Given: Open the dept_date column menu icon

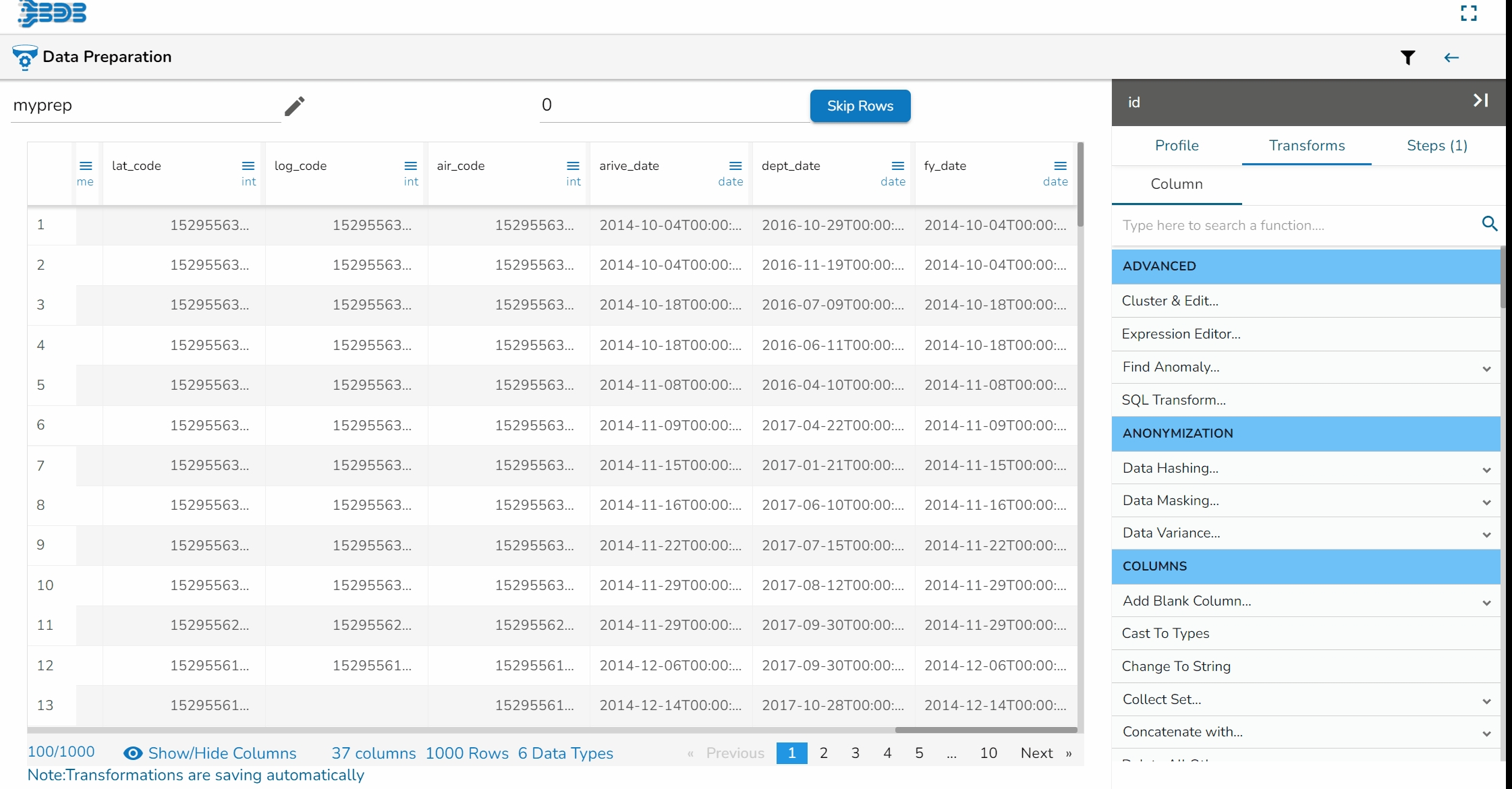Looking at the screenshot, I should pyautogui.click(x=897, y=166).
